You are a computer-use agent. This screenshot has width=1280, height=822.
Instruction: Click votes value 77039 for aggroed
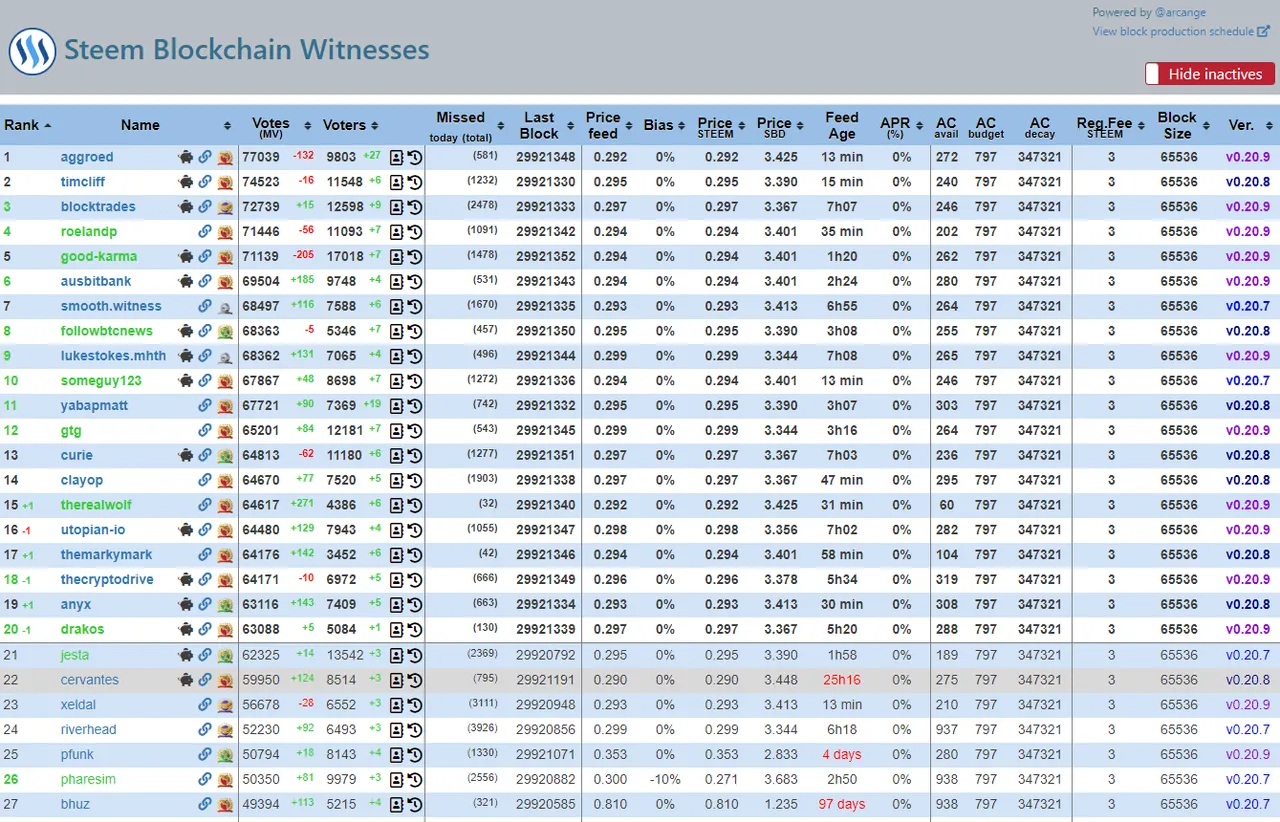[261, 157]
